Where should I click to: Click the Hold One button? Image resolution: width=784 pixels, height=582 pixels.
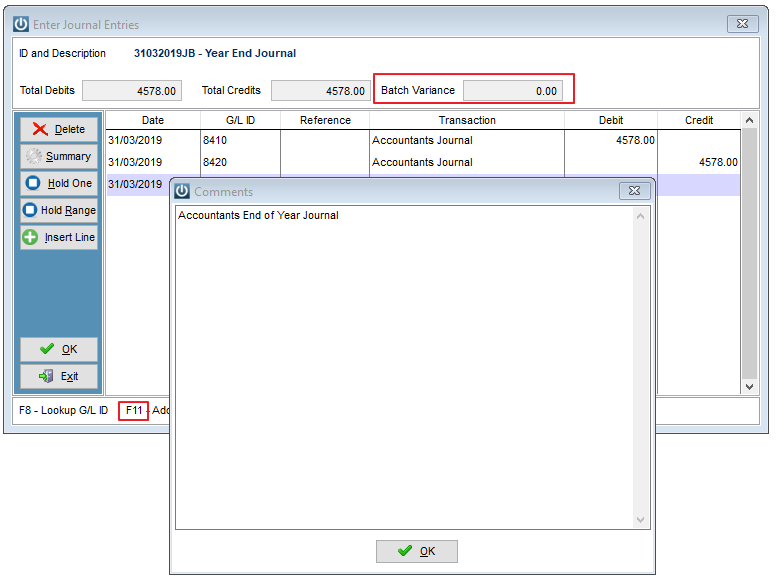[x=59, y=184]
